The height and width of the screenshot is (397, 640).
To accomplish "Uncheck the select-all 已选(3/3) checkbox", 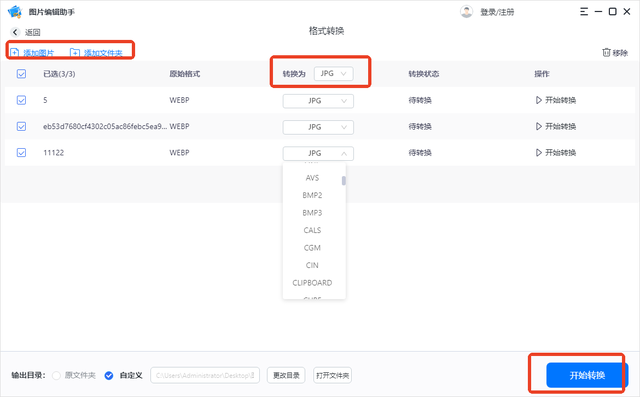I will (x=21, y=74).
